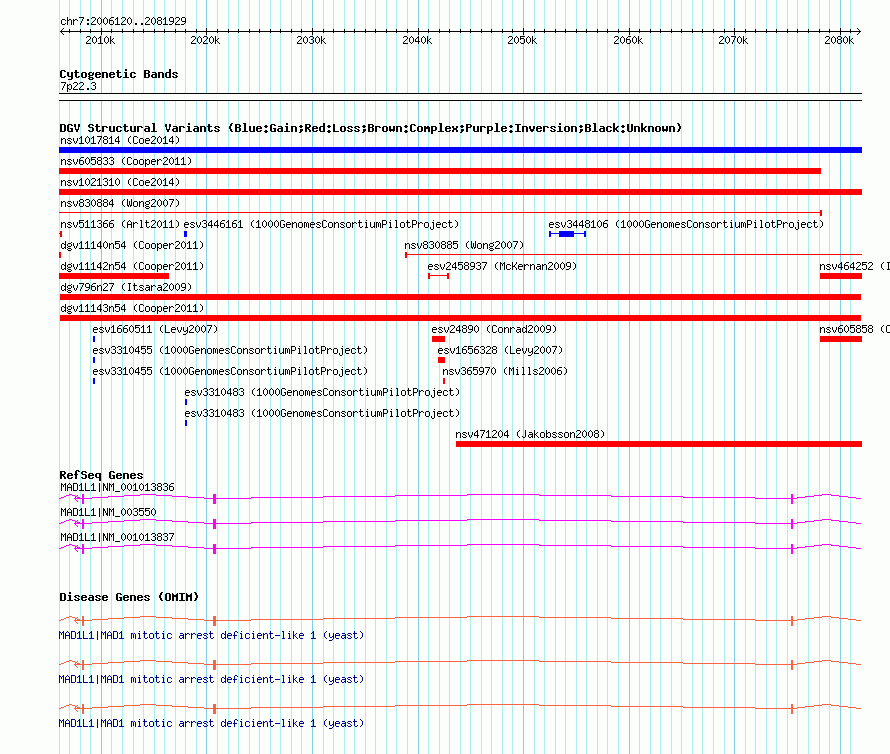Click the esv24890 (Conrad2009) label
Image resolution: width=890 pixels, height=754 pixels.
click(x=494, y=329)
